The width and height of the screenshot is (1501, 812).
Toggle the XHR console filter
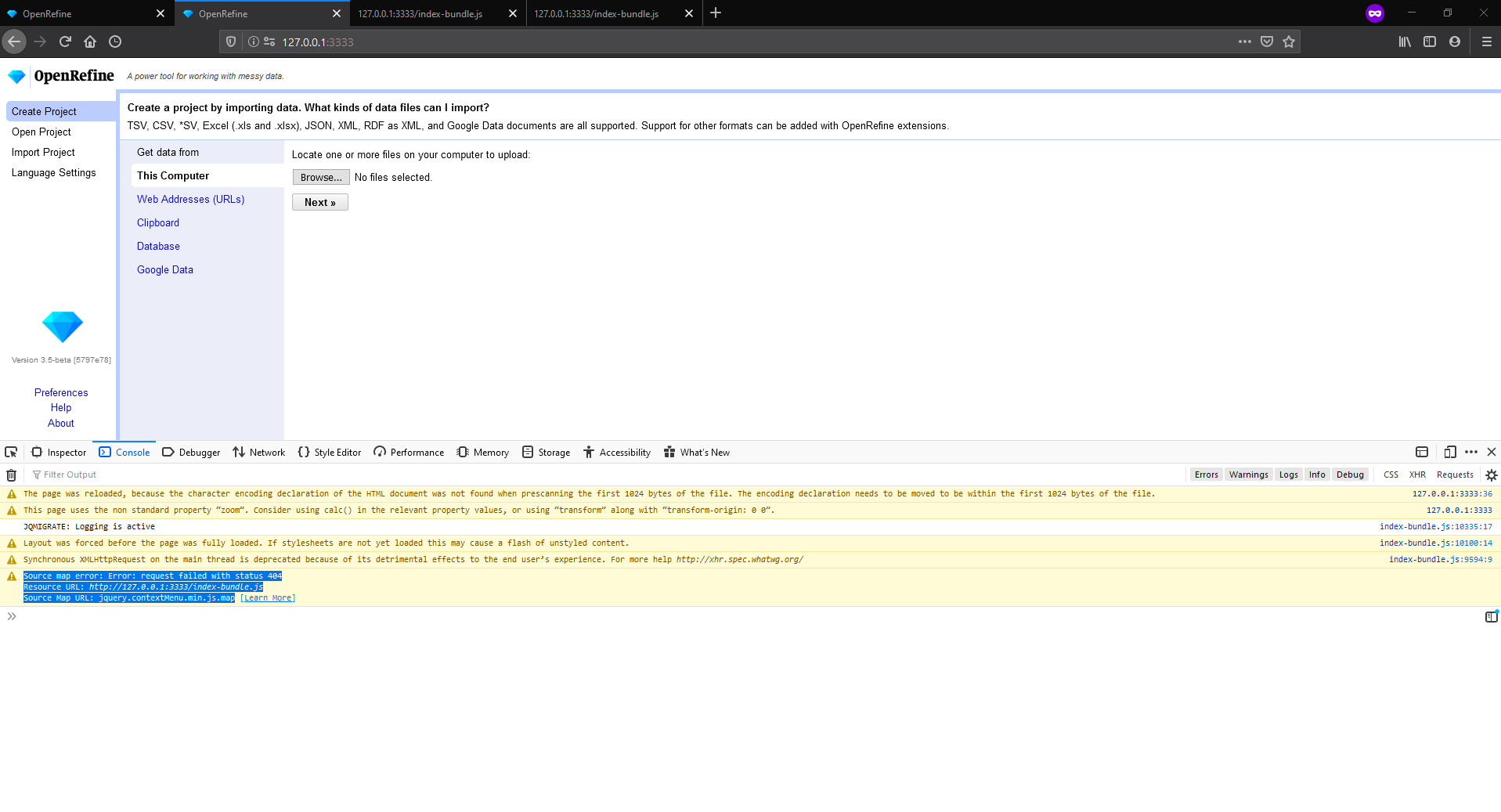[1417, 475]
